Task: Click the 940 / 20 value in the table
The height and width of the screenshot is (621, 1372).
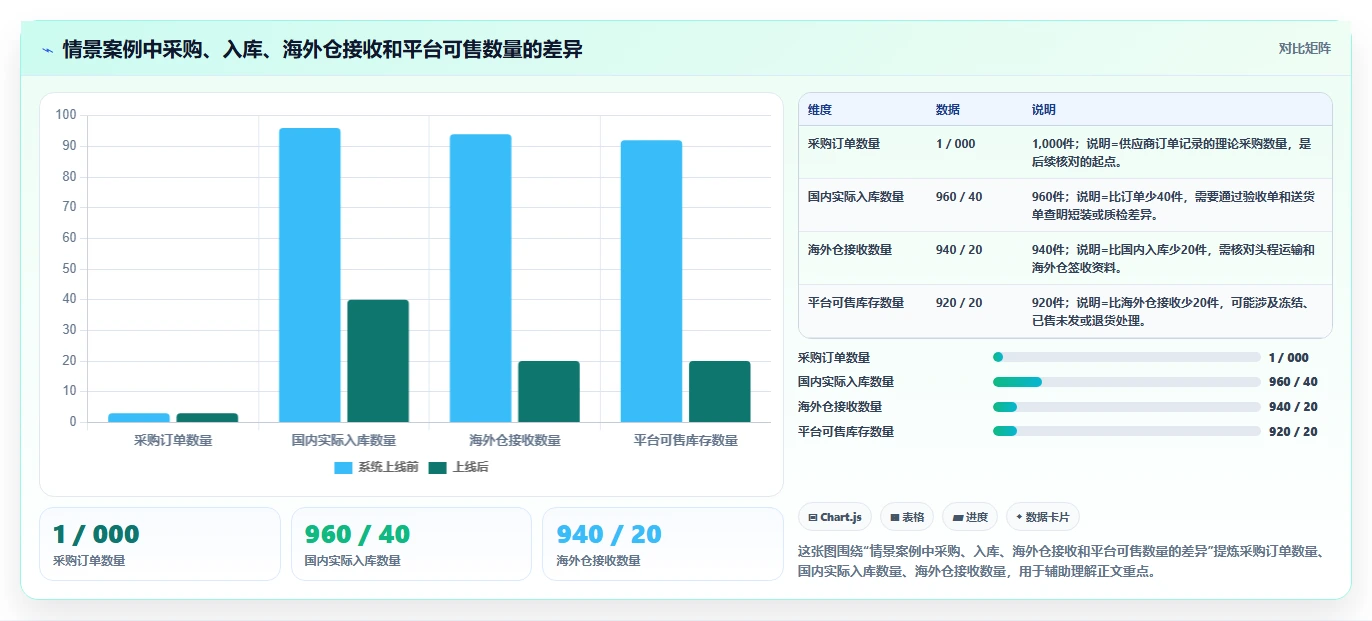Action: coord(959,250)
